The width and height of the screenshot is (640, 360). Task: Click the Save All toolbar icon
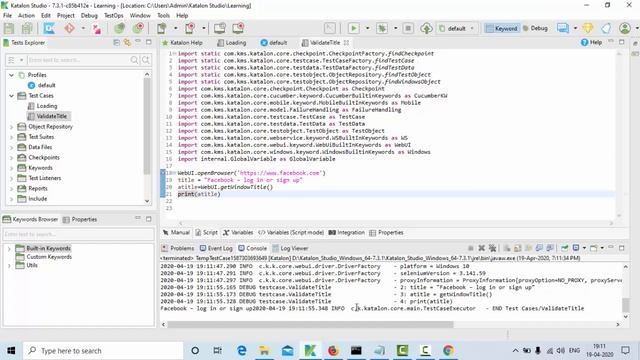click(x=27, y=28)
